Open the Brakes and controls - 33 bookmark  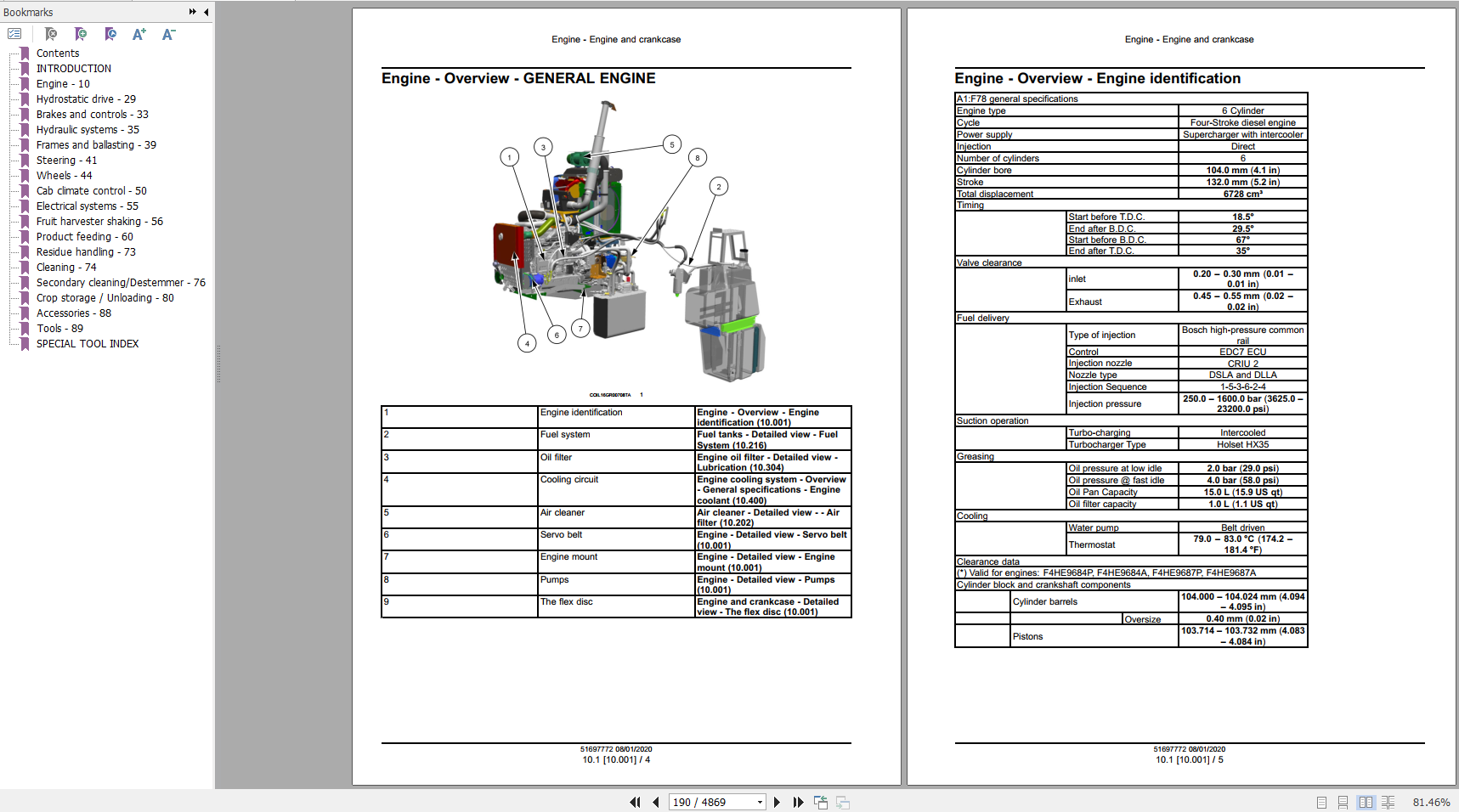(93, 114)
